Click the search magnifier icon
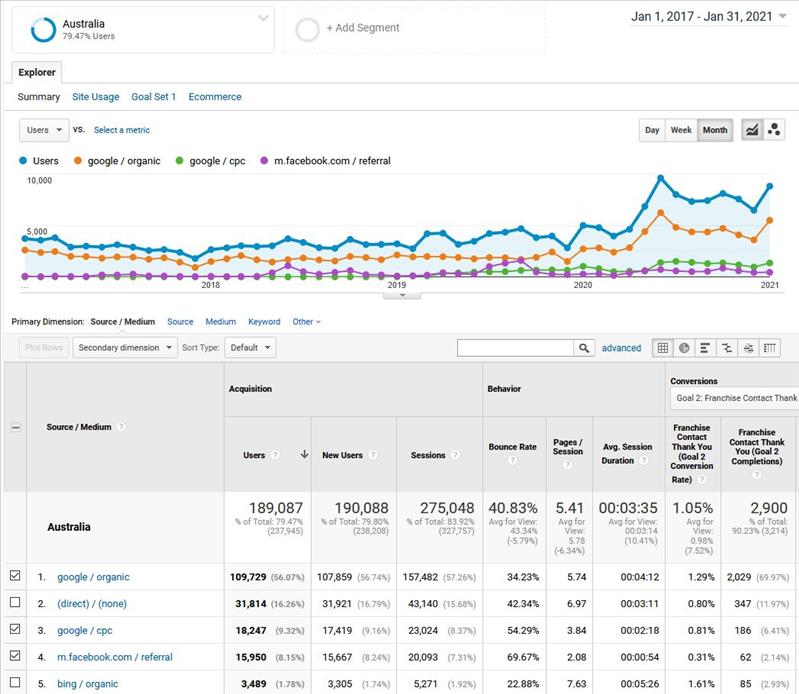The image size is (799, 694). (x=584, y=348)
